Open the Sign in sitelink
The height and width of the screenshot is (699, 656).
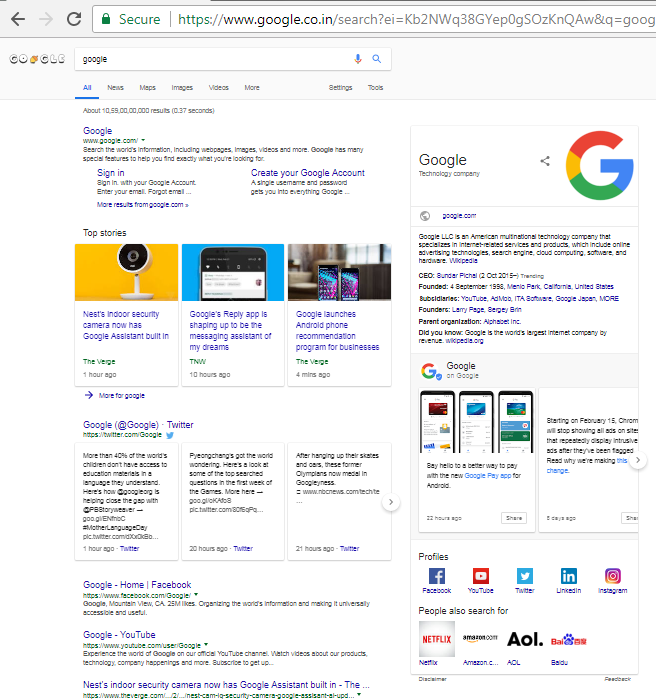coord(111,173)
